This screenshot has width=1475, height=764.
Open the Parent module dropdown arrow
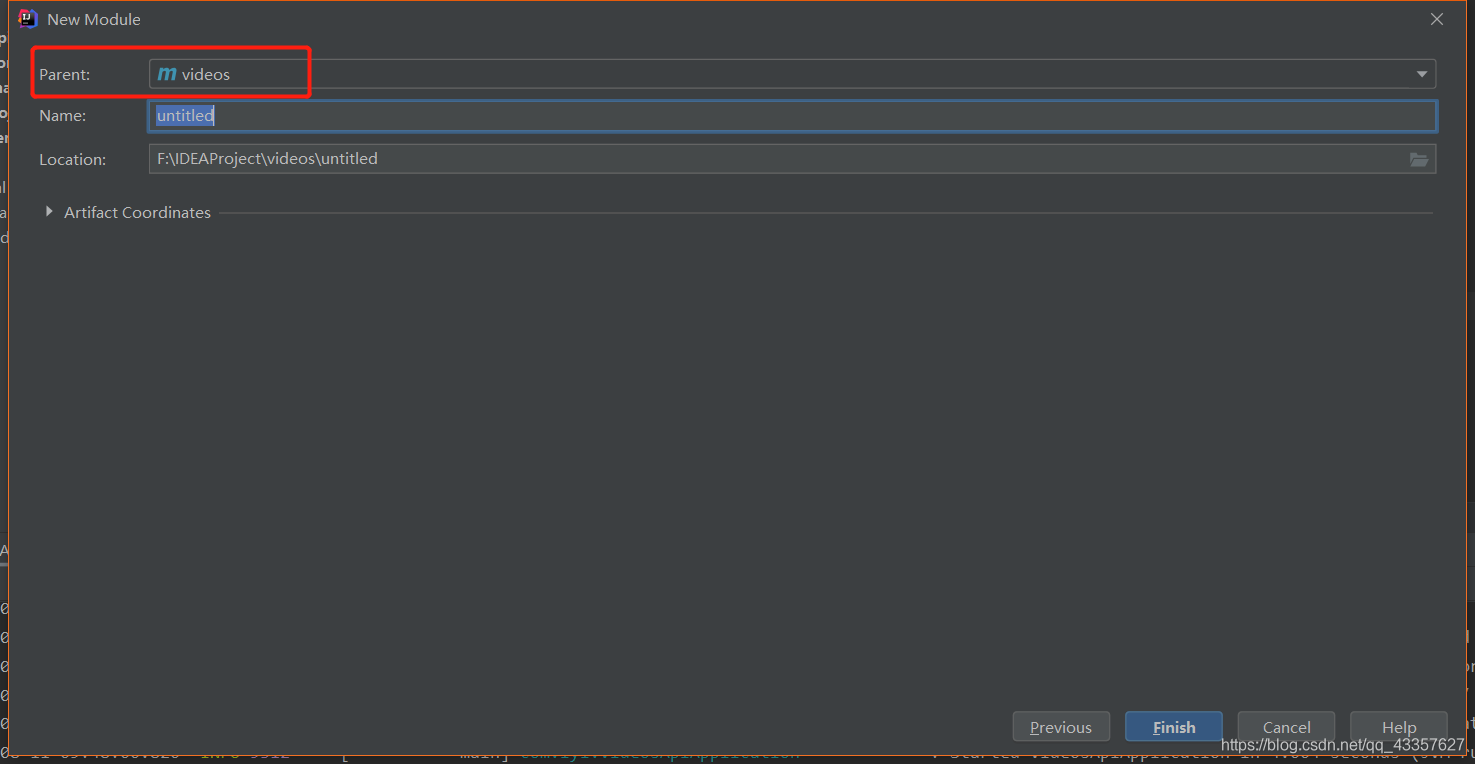click(1421, 75)
